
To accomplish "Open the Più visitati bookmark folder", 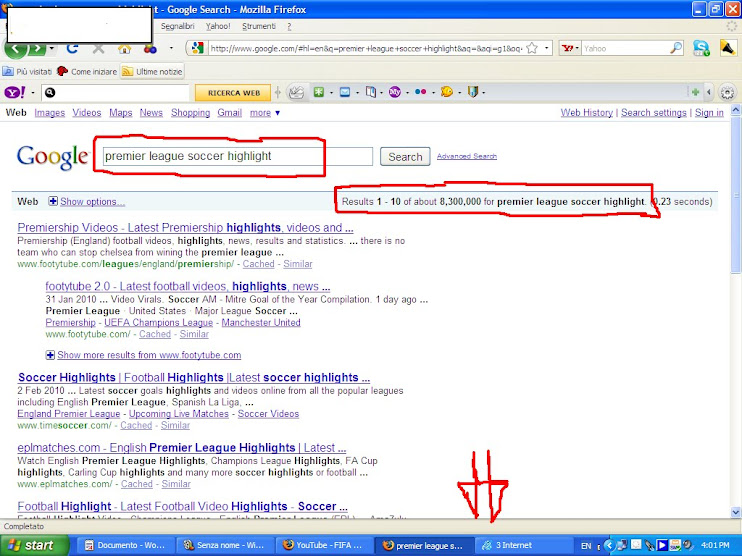I will [x=27, y=72].
